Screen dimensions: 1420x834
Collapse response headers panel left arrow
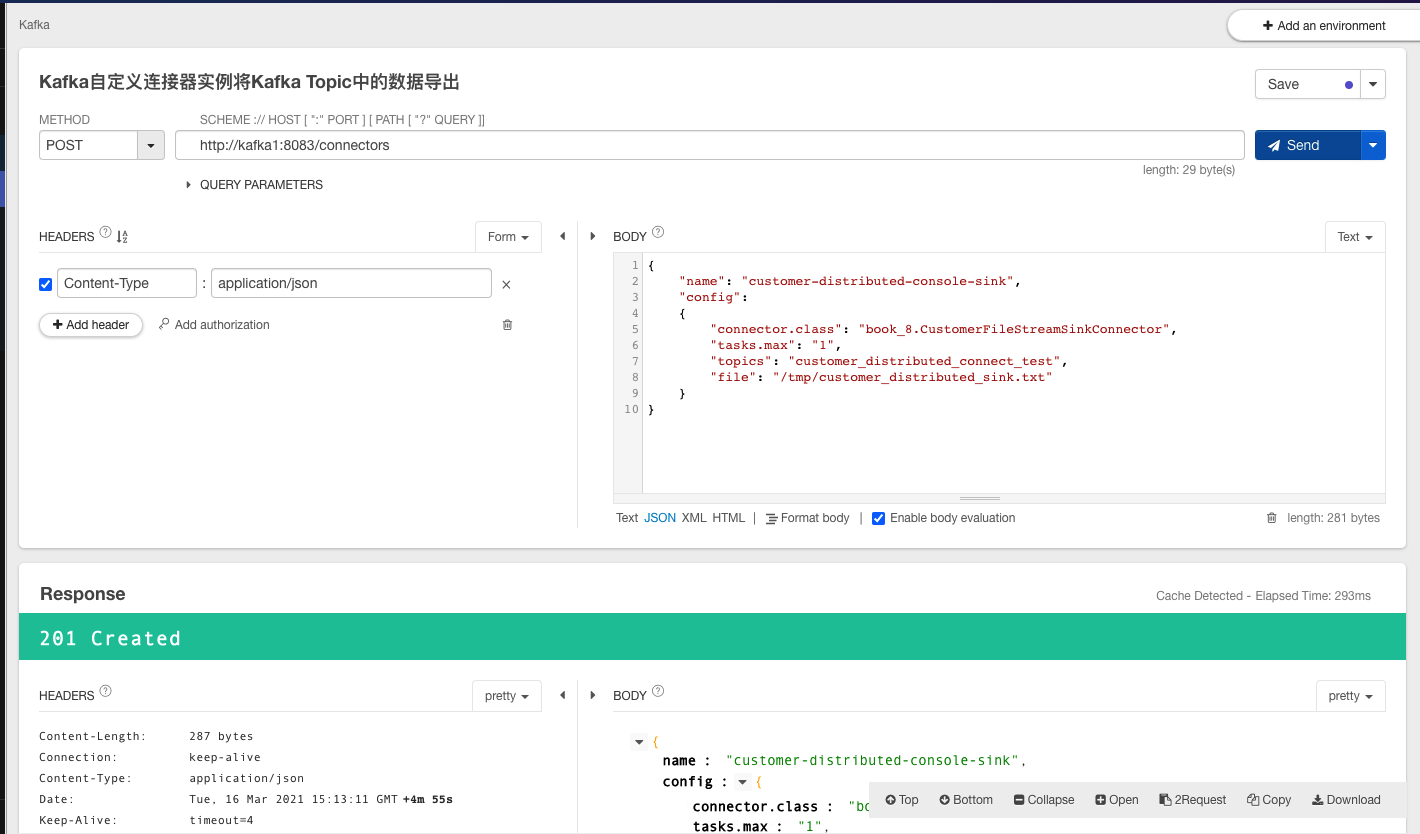[x=562, y=695]
